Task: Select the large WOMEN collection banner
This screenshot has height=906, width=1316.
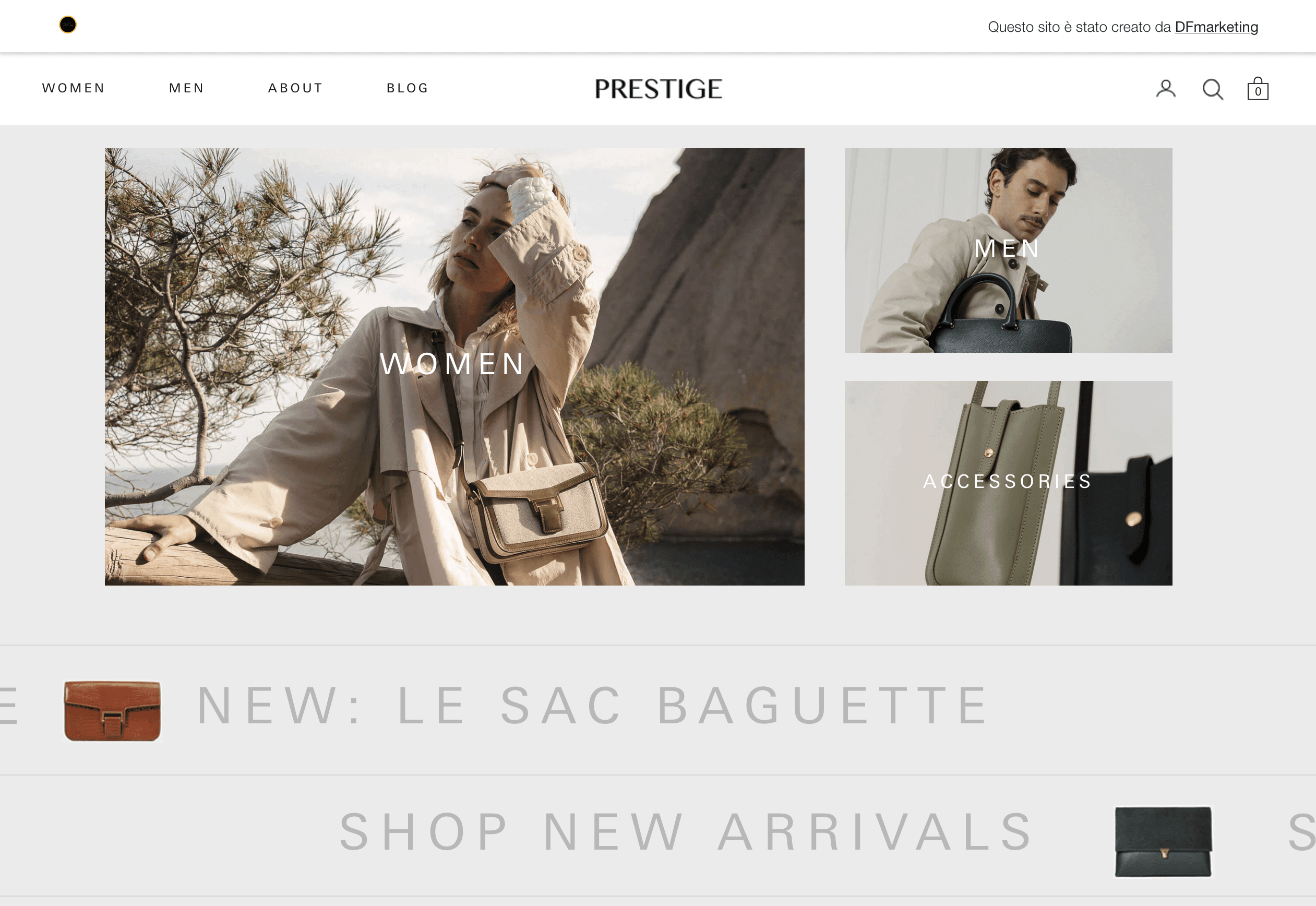Action: [454, 367]
